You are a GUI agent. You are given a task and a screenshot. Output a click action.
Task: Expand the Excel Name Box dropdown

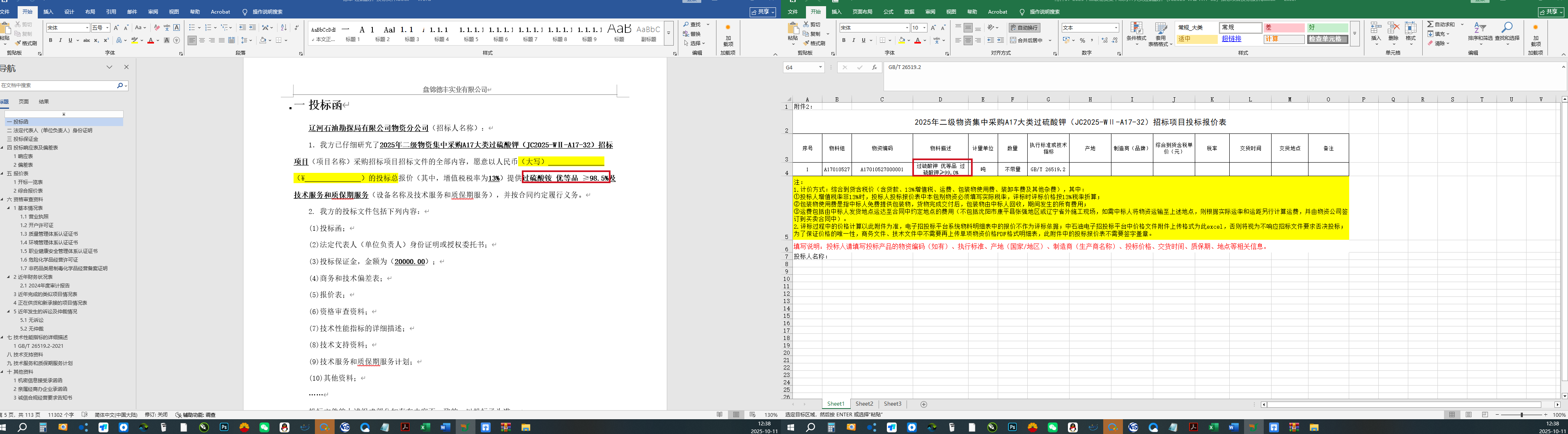tap(820, 68)
